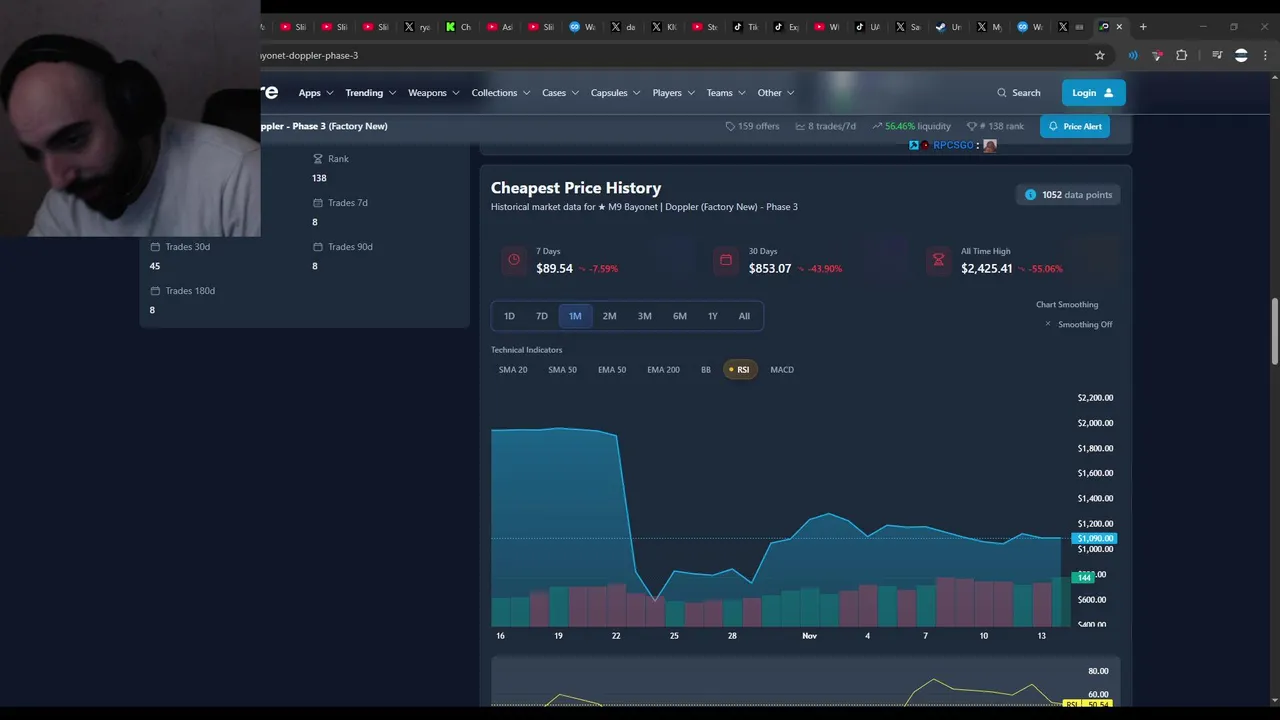Click the bell icon on Price Alert

click(x=1053, y=126)
